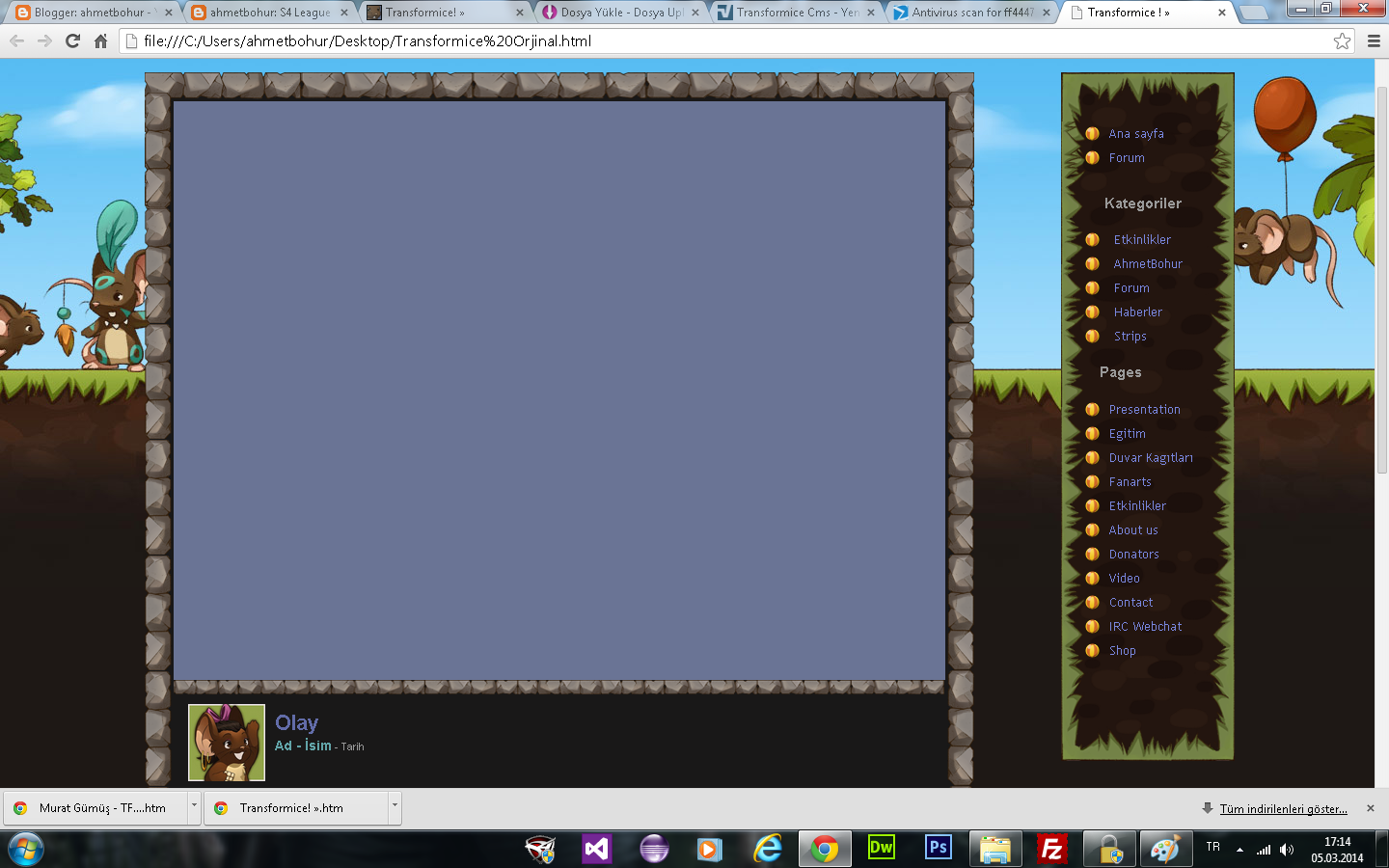Open the Murat Gümüş - TF....htm download
Screen dimensions: 1389x868
95,808
